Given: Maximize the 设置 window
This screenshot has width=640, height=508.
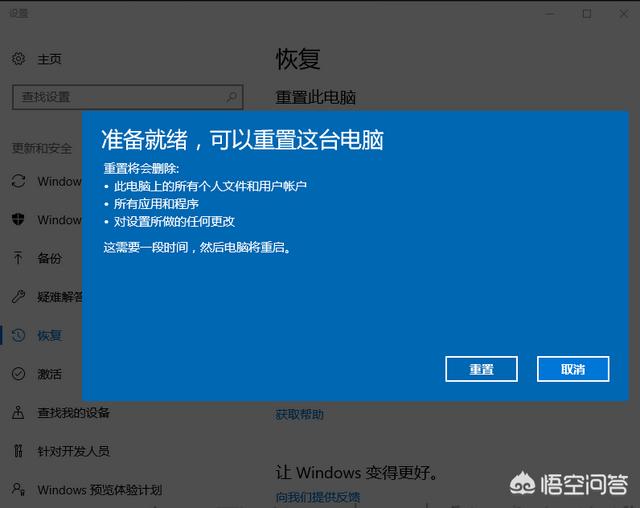Looking at the screenshot, I should 587,14.
